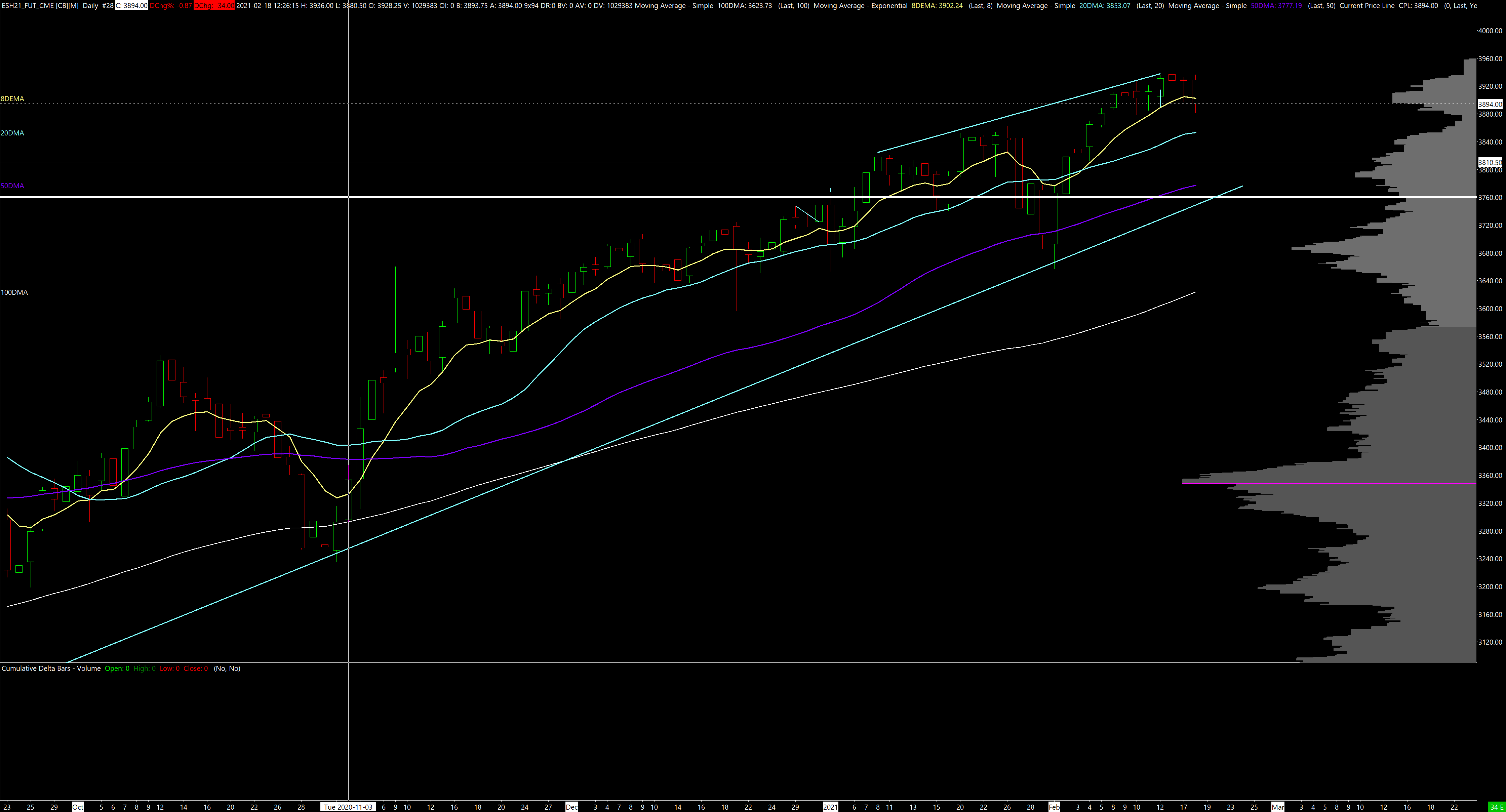Select the 3810.50 price axis marker
1506x812 pixels.
[1490, 162]
